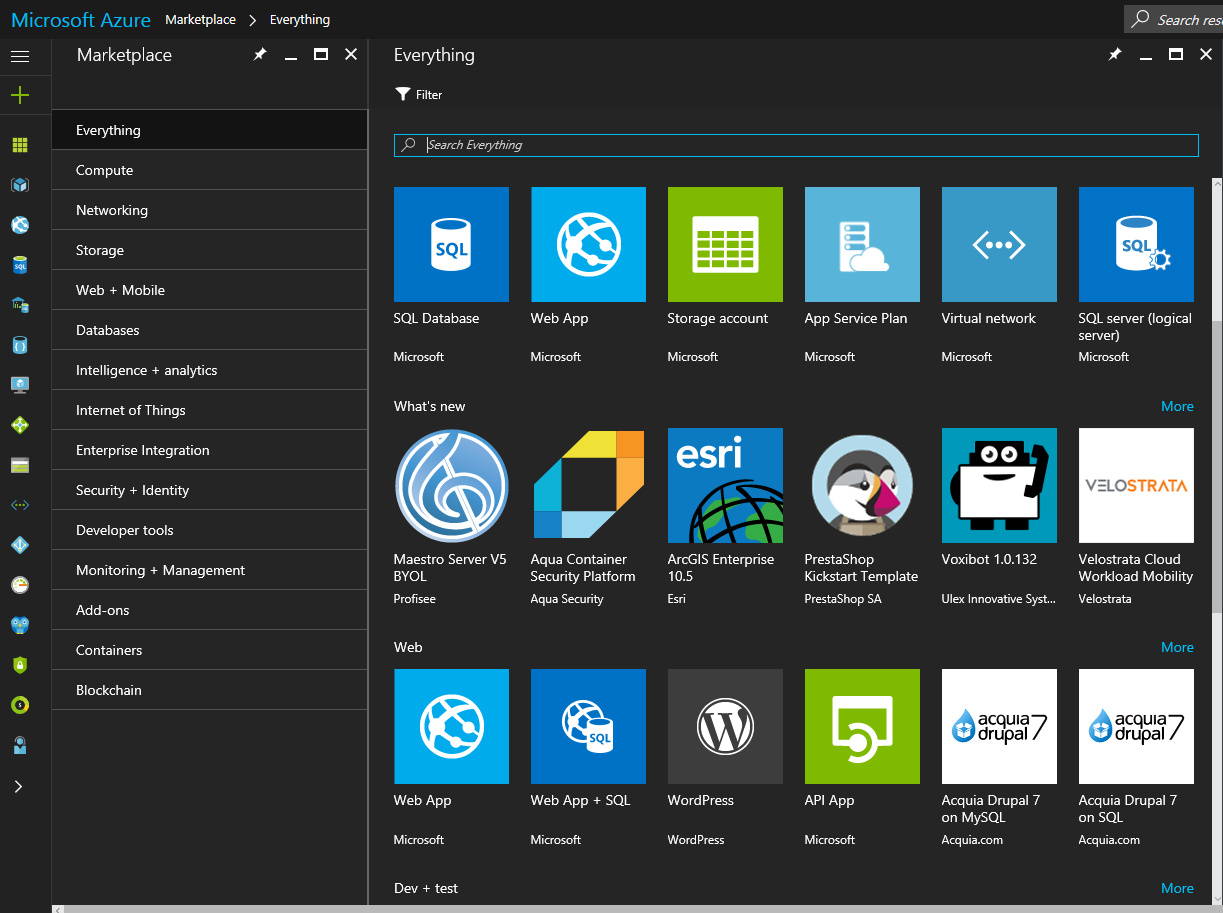The image size is (1223, 913).
Task: Click the Search Everything input field
Action: point(700,144)
